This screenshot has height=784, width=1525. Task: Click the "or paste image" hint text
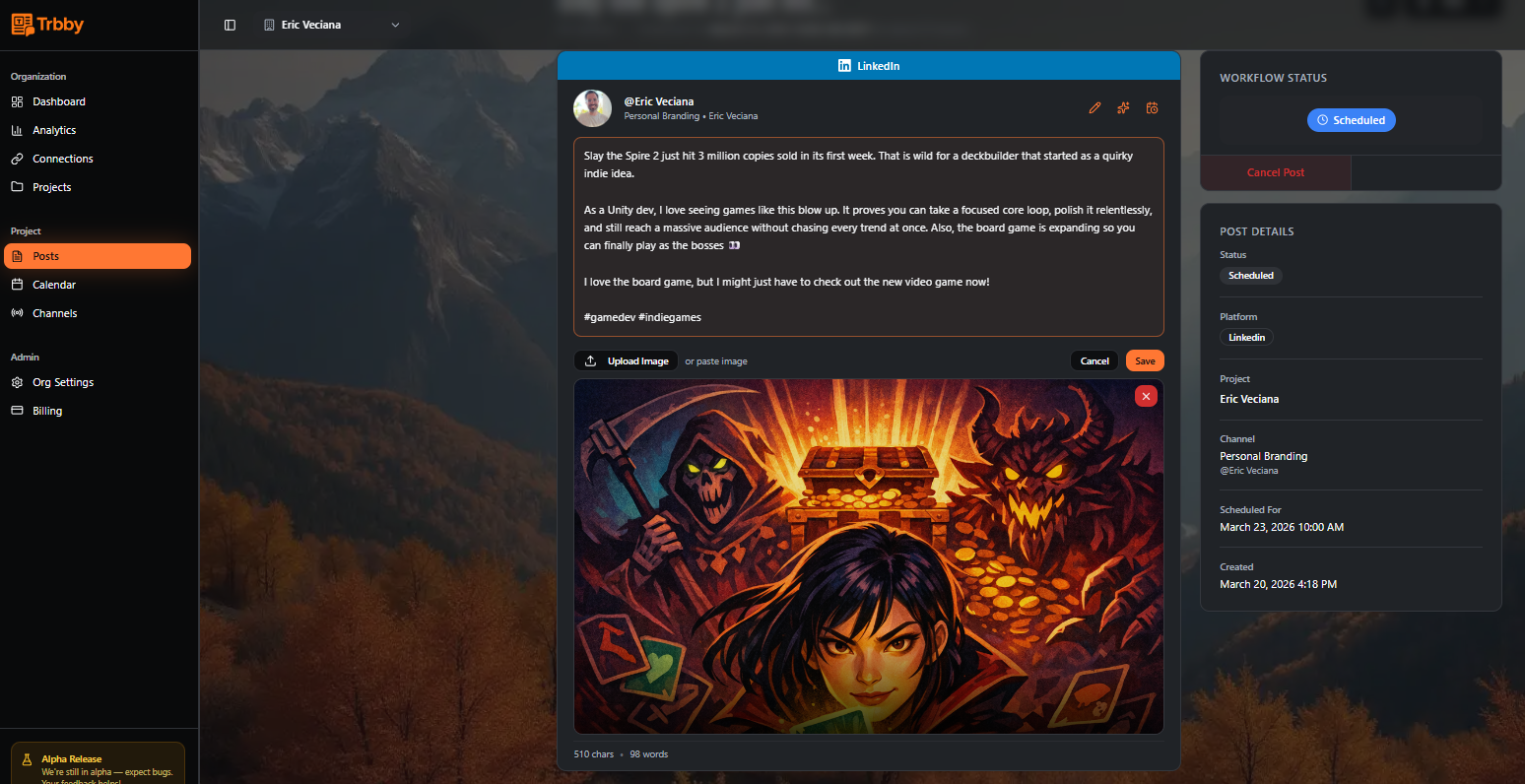click(716, 361)
